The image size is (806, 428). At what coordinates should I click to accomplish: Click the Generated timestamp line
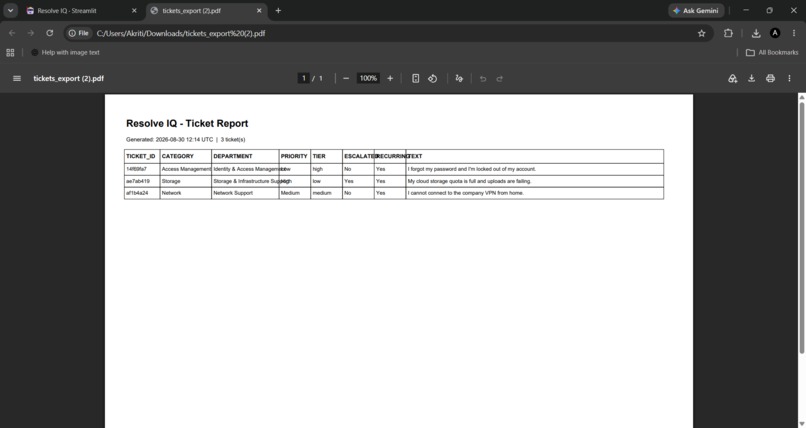186,139
